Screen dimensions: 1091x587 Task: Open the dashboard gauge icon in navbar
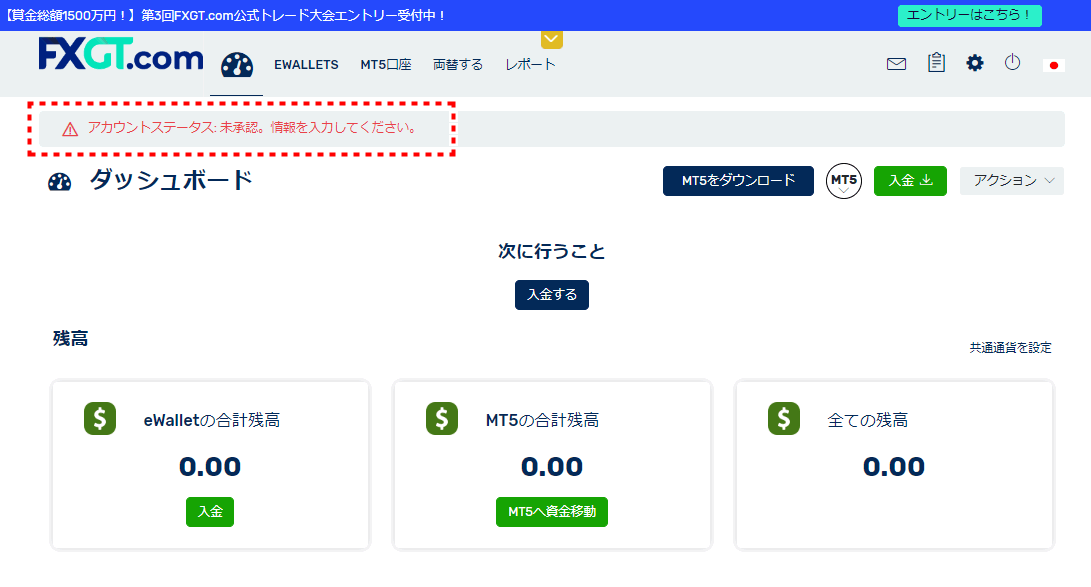pyautogui.click(x=237, y=65)
